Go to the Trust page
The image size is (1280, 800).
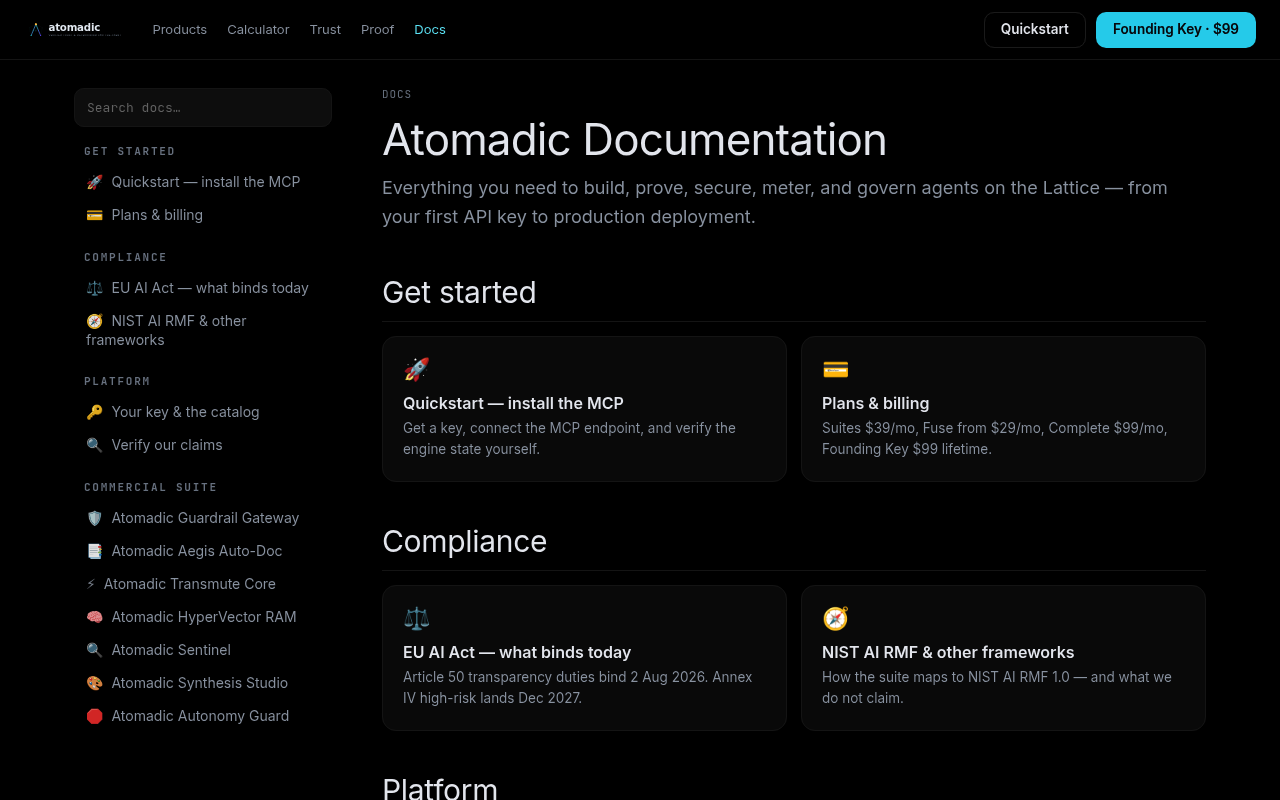[x=325, y=30]
